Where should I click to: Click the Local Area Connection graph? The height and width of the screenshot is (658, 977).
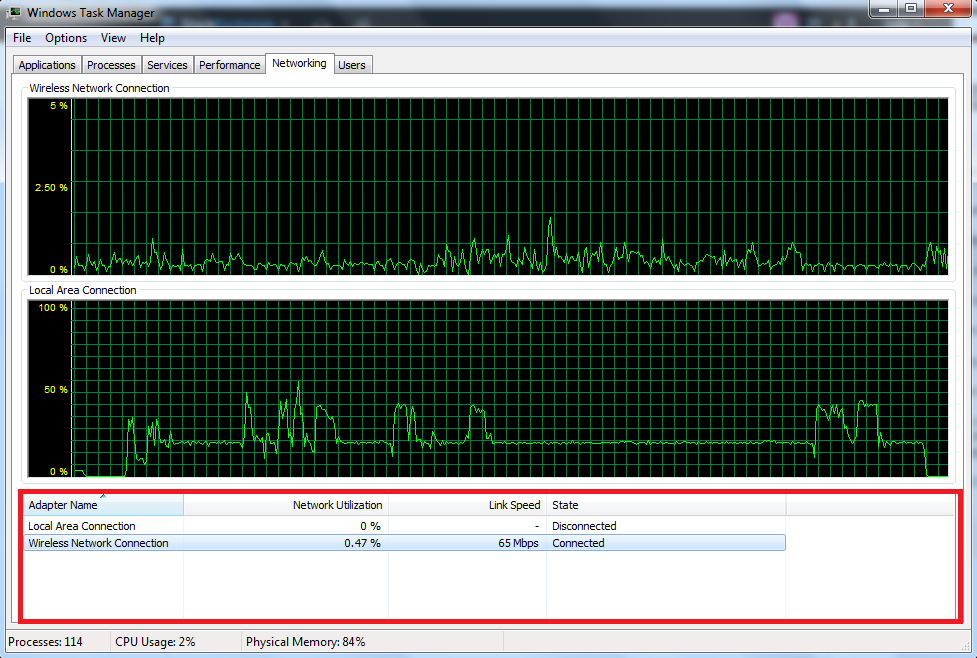point(488,389)
